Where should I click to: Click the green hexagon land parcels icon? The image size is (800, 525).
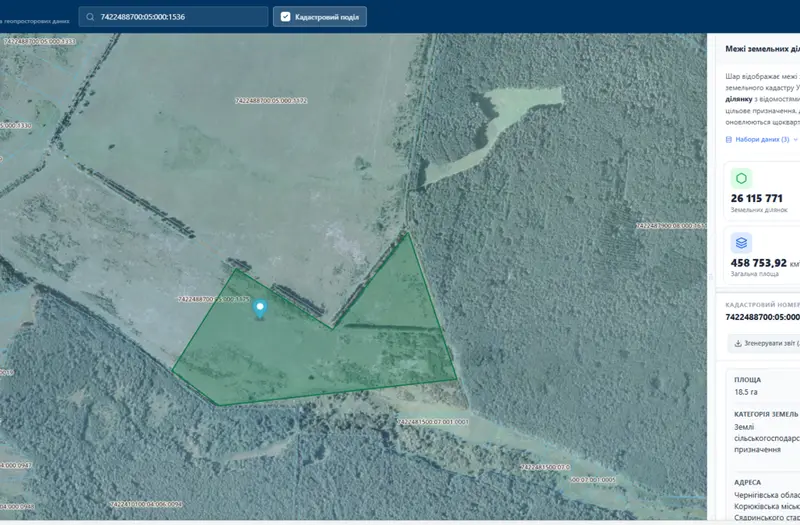(741, 178)
